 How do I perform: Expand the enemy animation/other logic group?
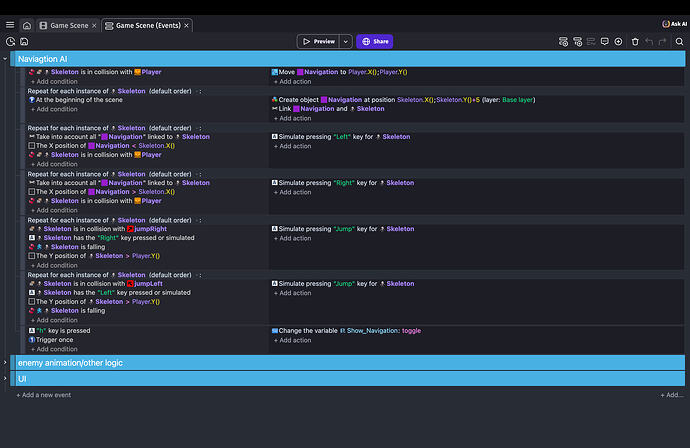click(5, 363)
